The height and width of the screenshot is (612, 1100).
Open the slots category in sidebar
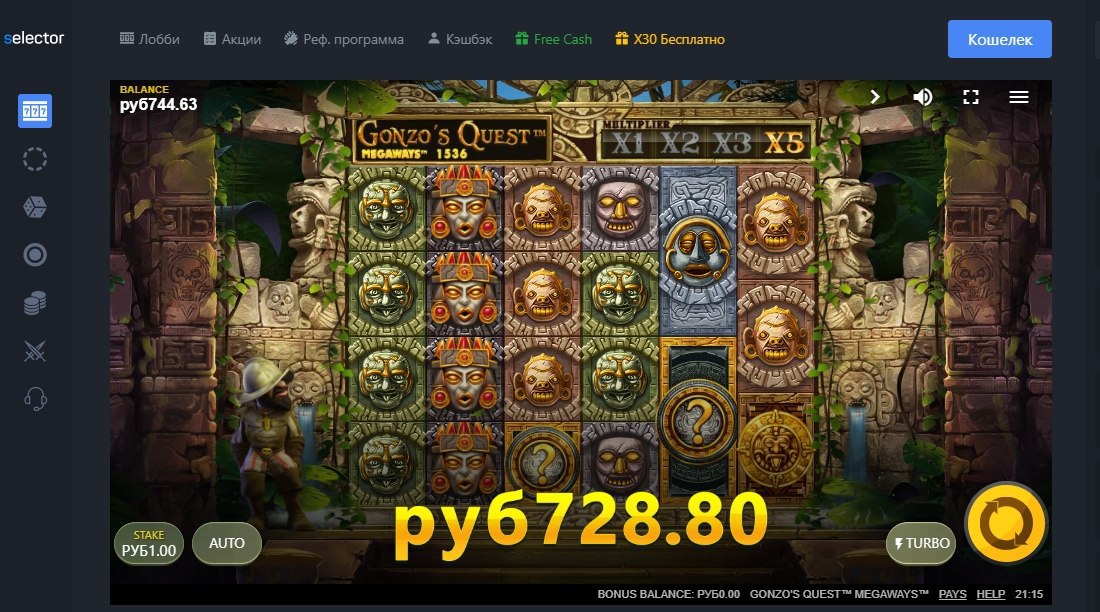coord(34,111)
